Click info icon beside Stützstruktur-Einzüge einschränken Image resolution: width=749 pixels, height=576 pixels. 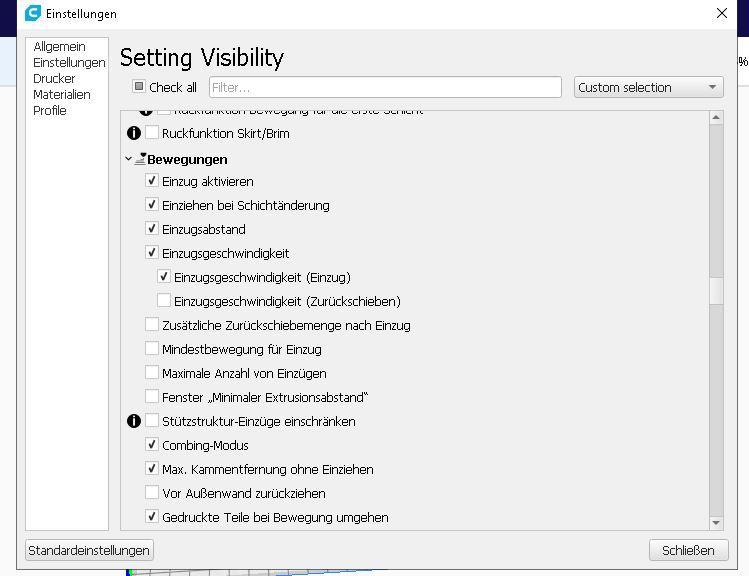click(134, 421)
